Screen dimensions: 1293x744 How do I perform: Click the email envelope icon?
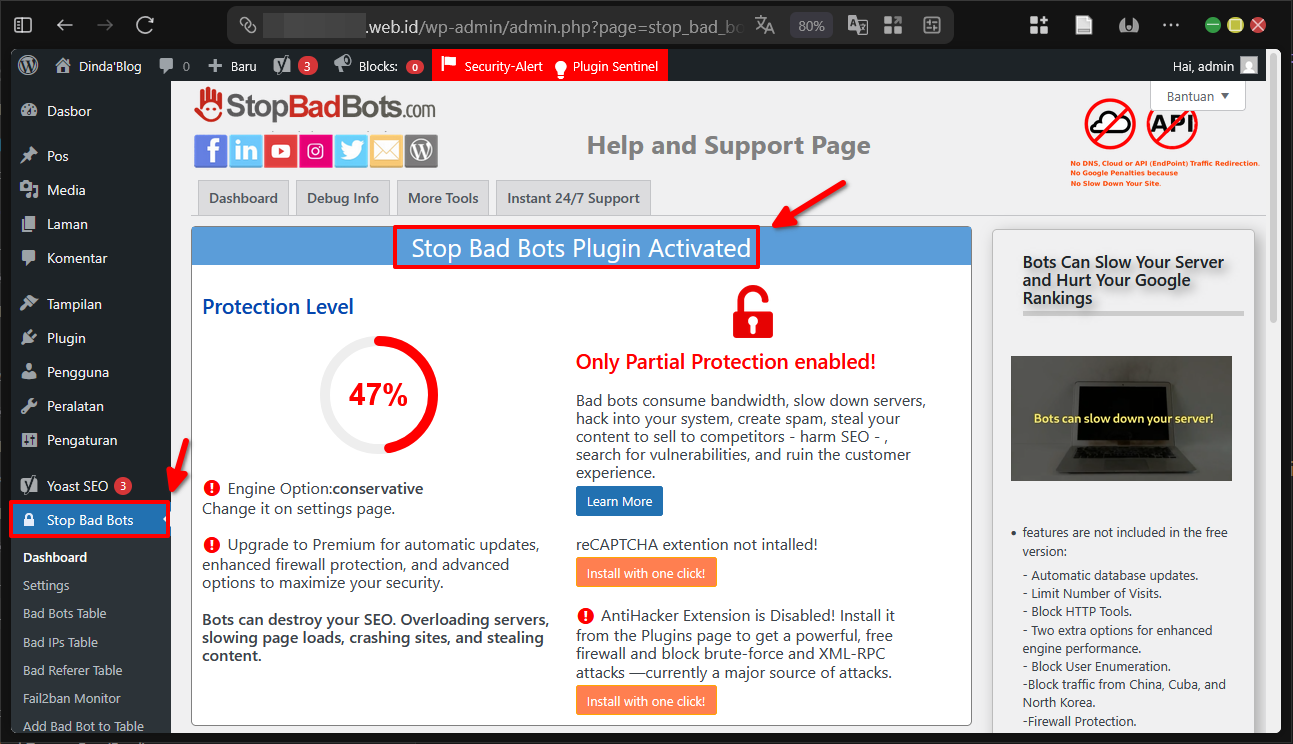tap(386, 151)
